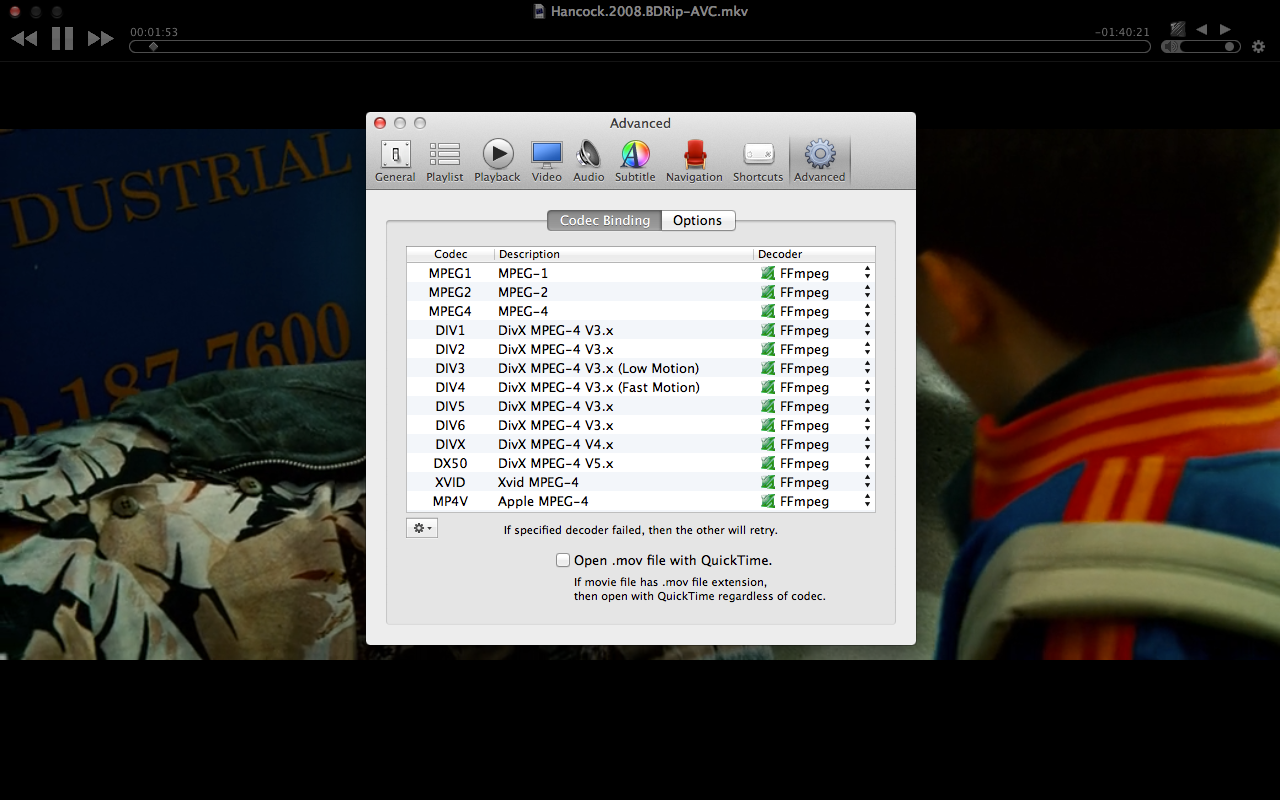Screen dimensions: 1280x800
Task: Click 'Xvid MPEG-4' description
Action: coord(538,482)
